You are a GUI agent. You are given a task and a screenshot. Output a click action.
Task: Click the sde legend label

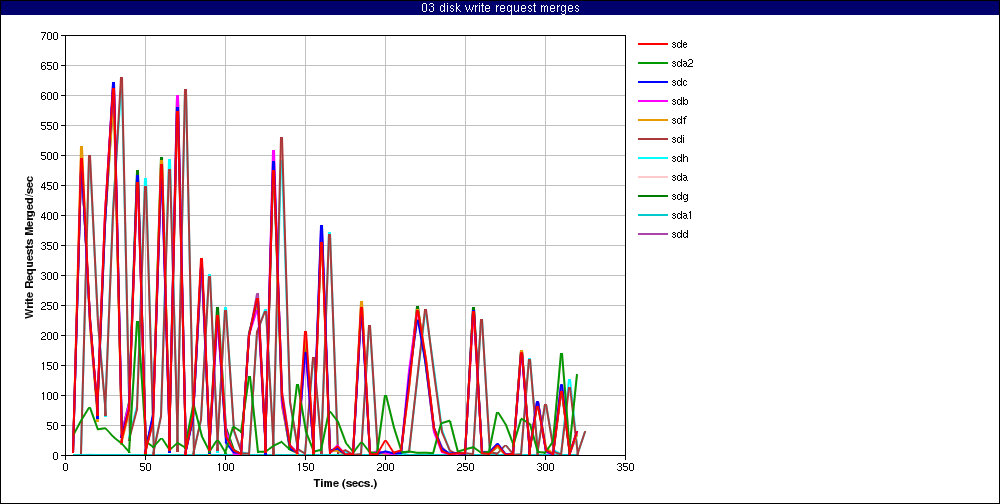coord(679,45)
